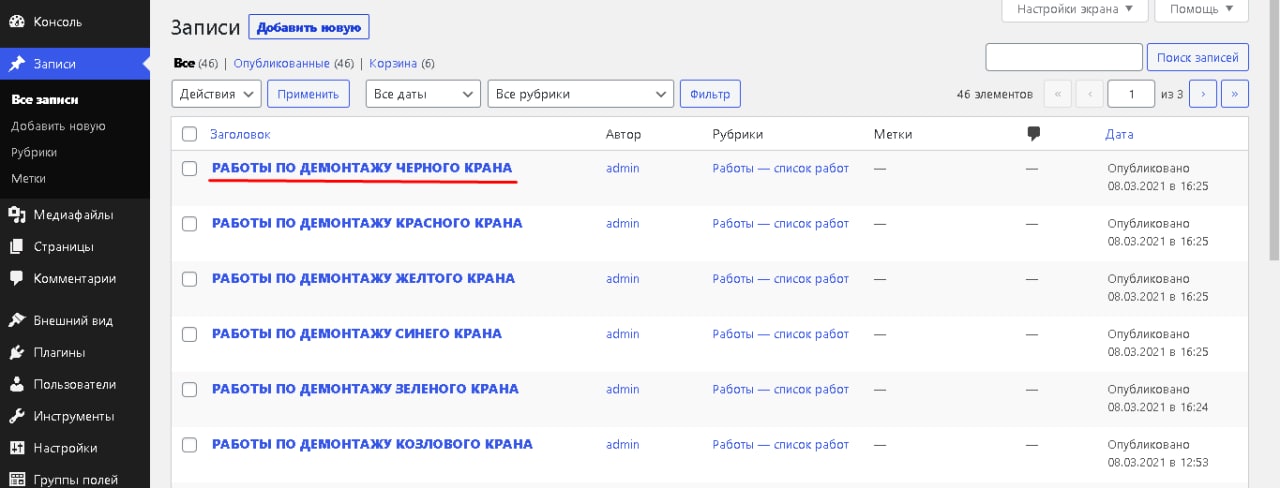Toggle the select-all checkbox in table header
1280x488 pixels.
[189, 134]
